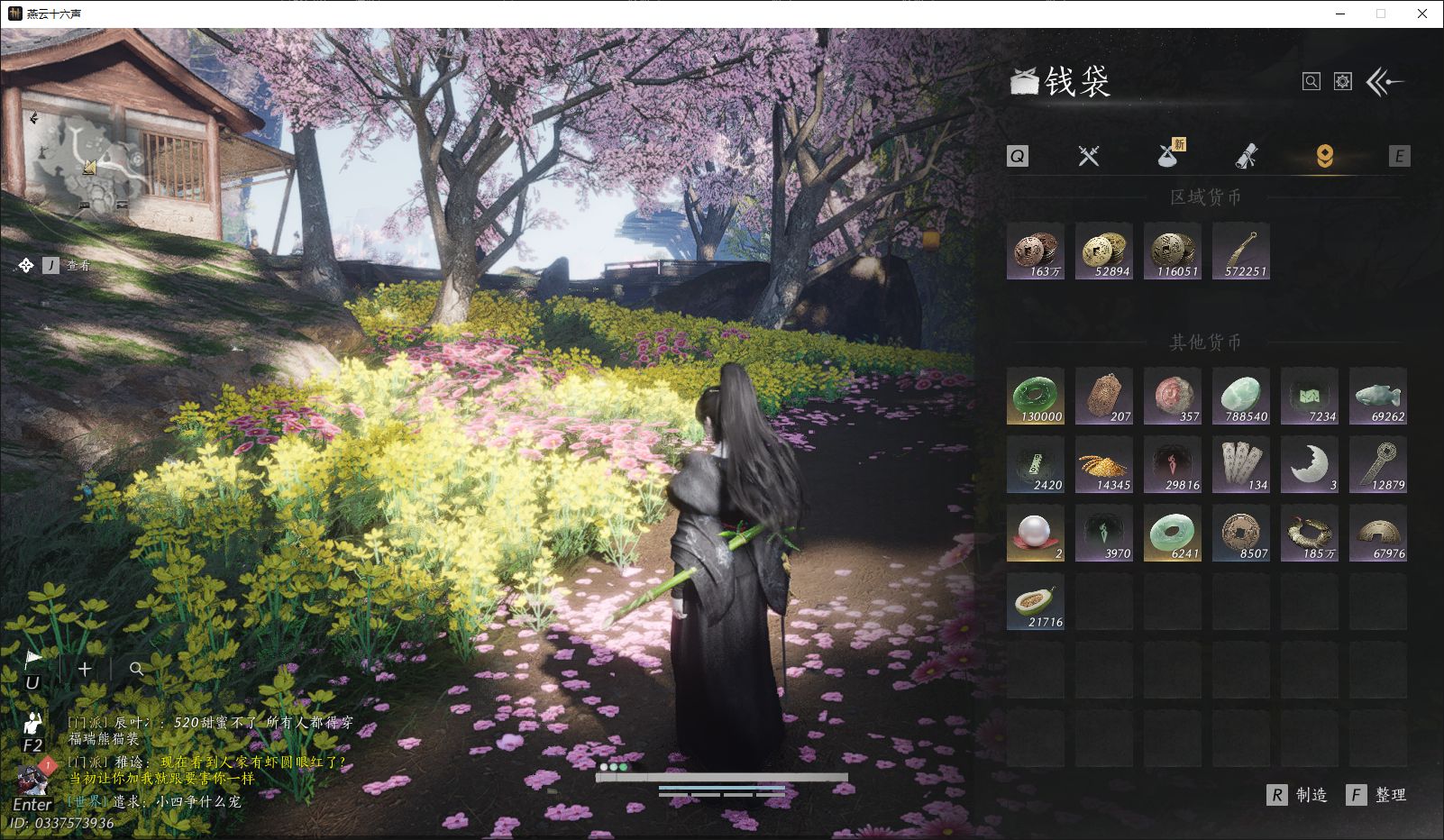The image size is (1444, 840).
Task: Open the wallet settings gear icon
Action: (x=1343, y=82)
